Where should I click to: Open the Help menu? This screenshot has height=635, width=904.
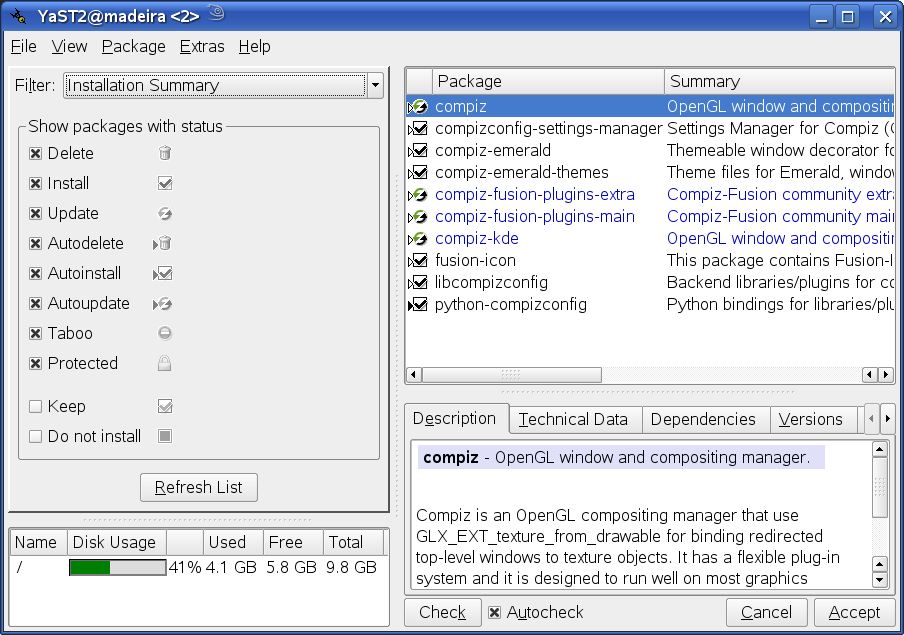[254, 46]
